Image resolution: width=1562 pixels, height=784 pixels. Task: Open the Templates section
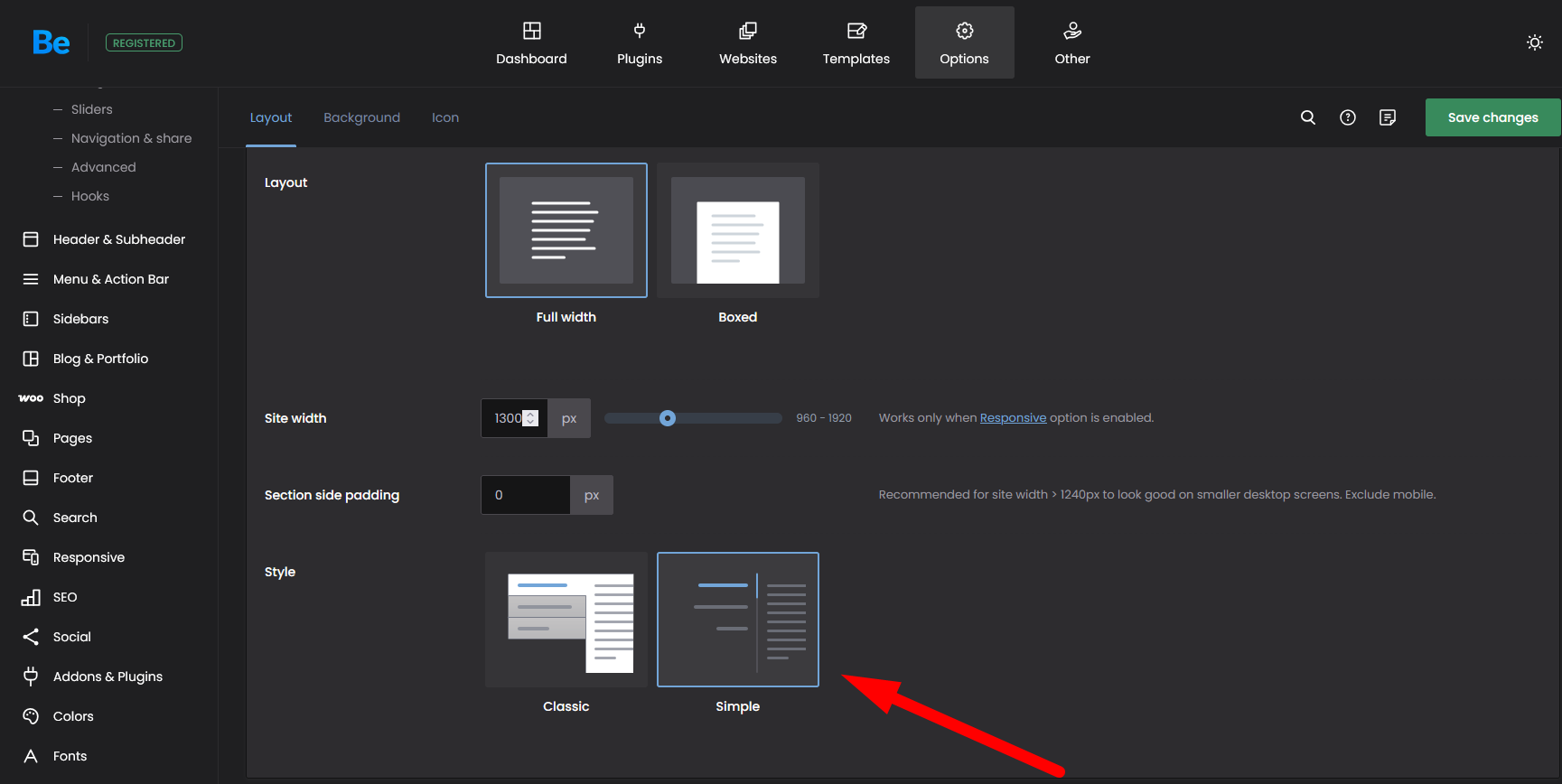(856, 43)
